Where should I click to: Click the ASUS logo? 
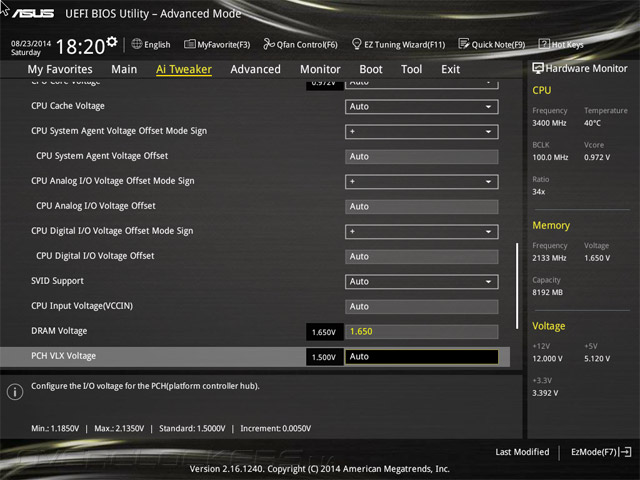(33, 14)
